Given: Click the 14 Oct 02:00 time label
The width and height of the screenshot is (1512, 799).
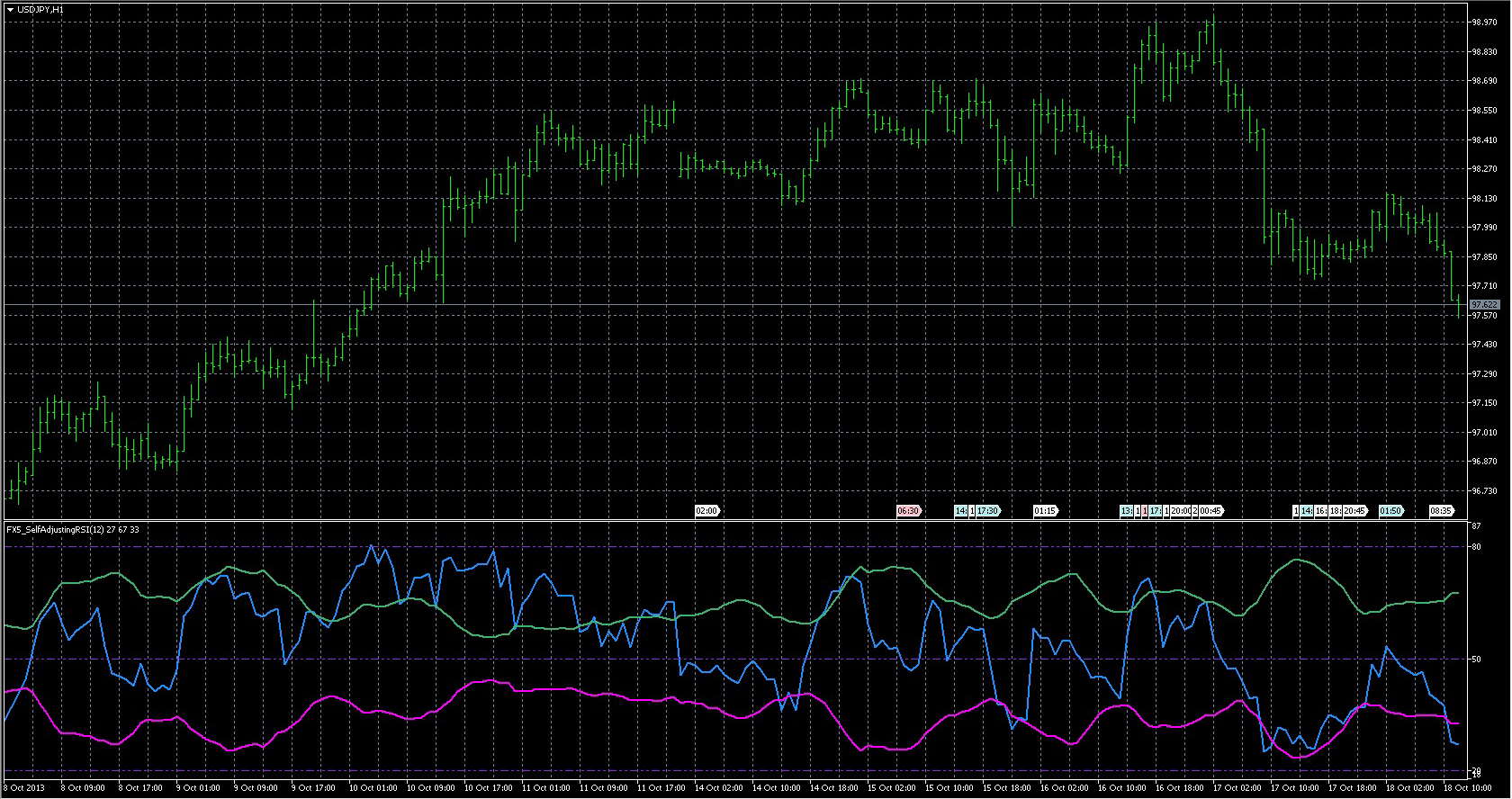Looking at the screenshot, I should tap(719, 788).
